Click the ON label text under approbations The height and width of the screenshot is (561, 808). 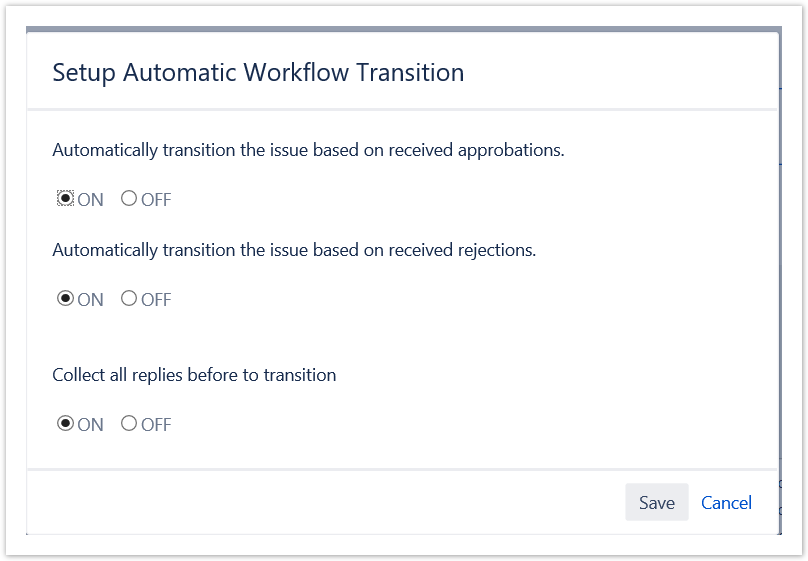pos(91,200)
